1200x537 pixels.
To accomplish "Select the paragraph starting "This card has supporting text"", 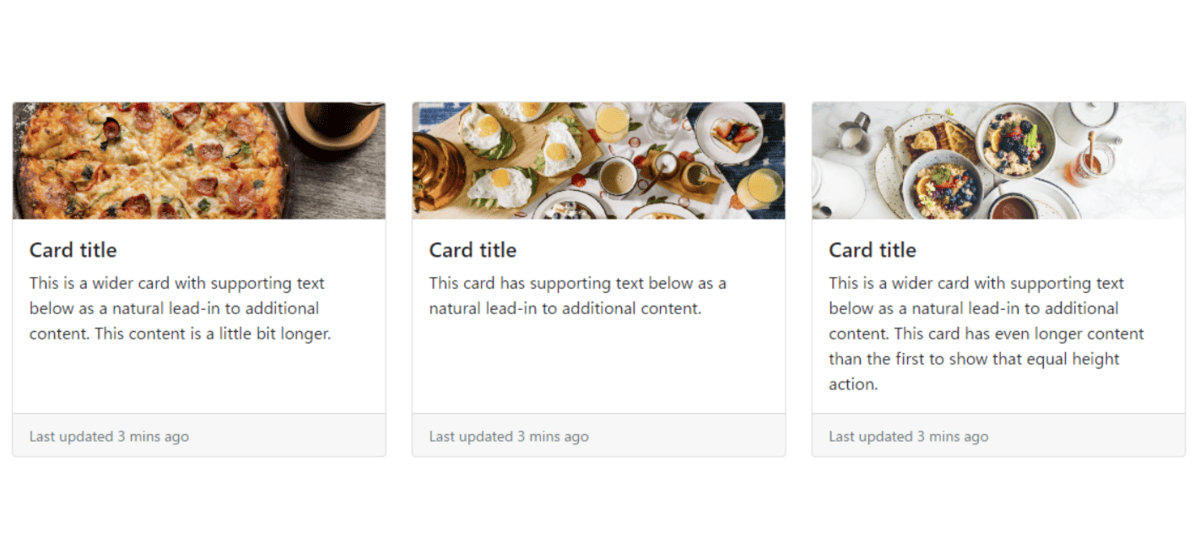I will tap(578, 296).
